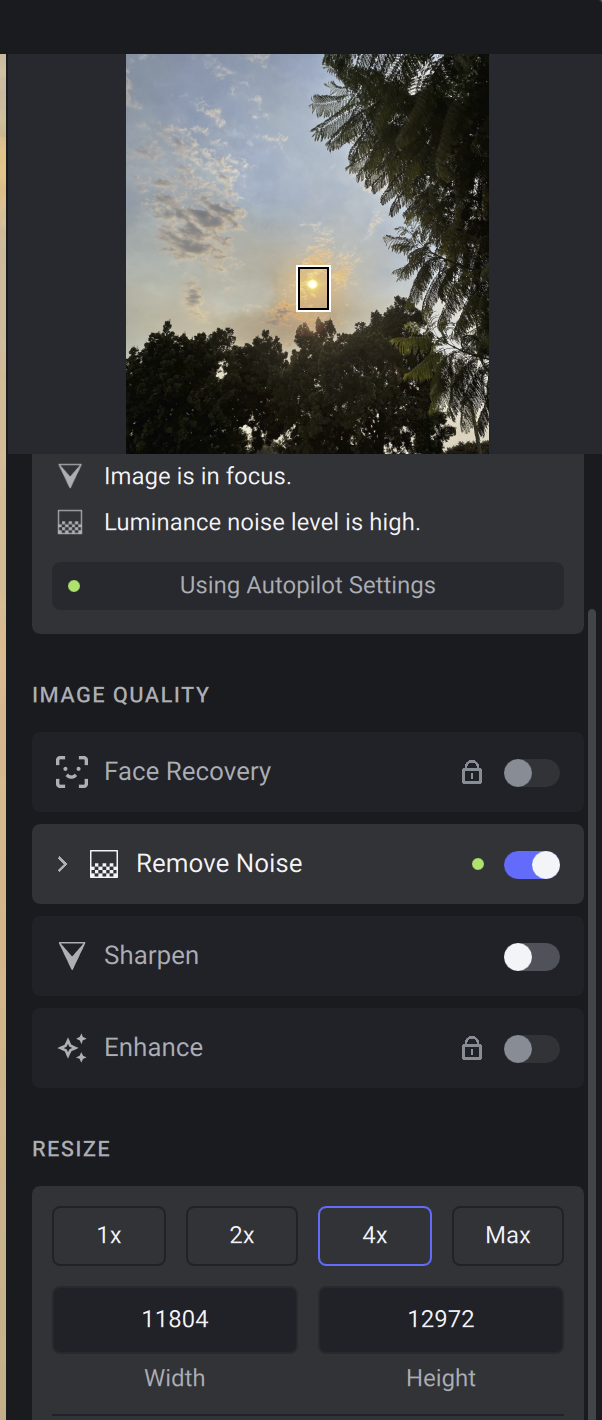This screenshot has height=1420, width=602.
Task: Click the luminance noise level icon
Action: (69, 523)
